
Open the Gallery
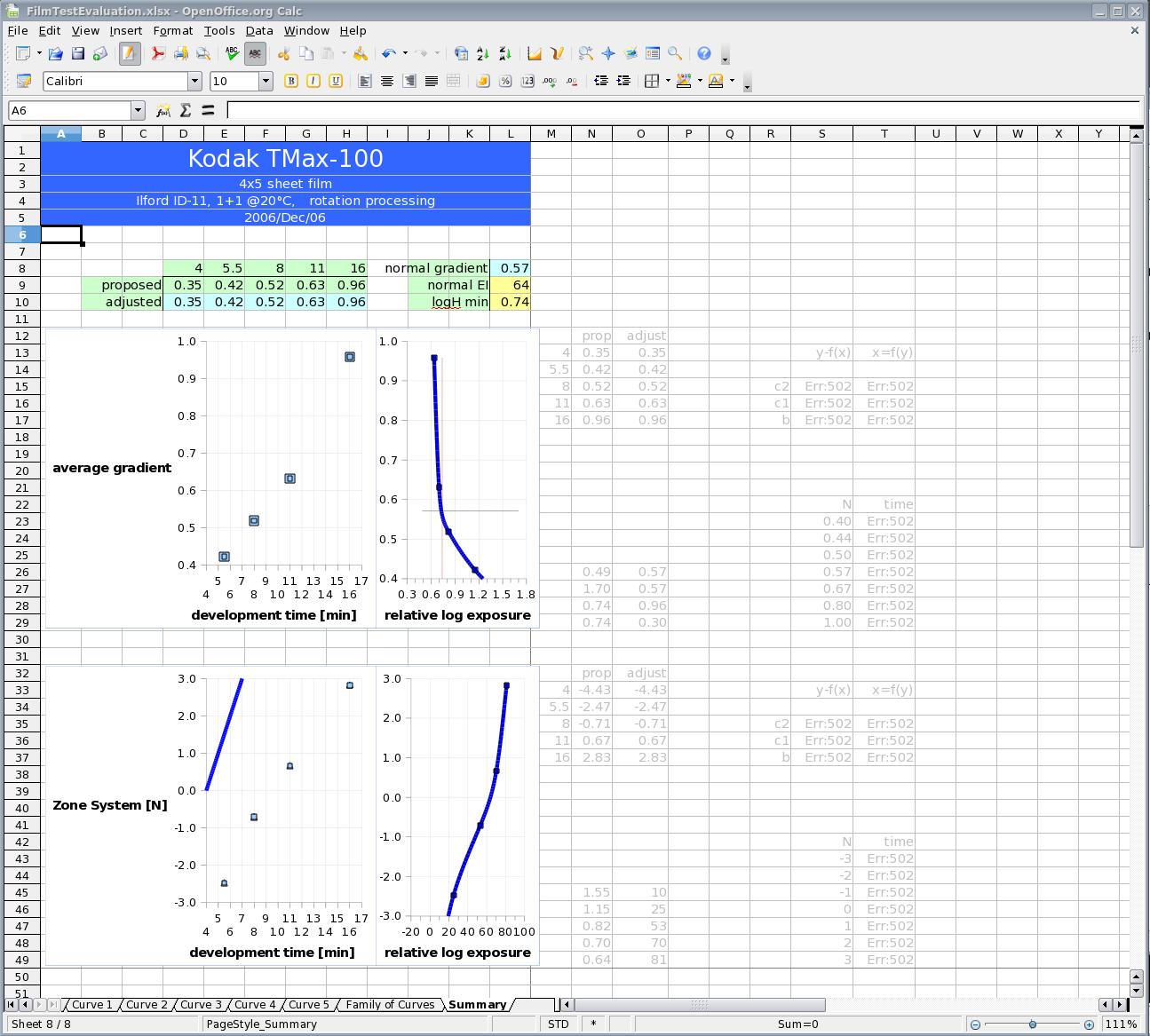[x=631, y=54]
